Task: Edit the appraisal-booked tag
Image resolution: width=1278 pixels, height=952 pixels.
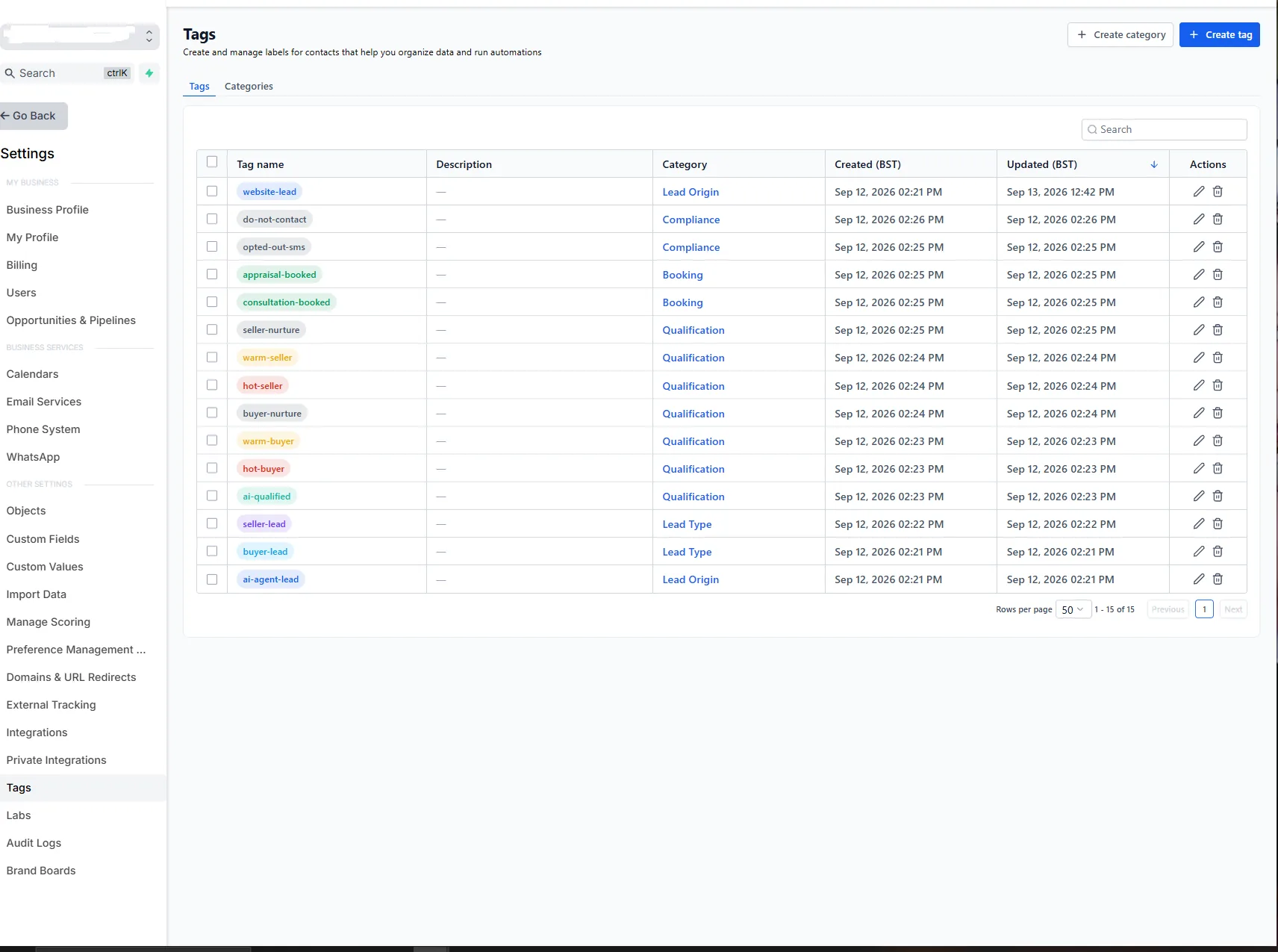Action: 1198,275
